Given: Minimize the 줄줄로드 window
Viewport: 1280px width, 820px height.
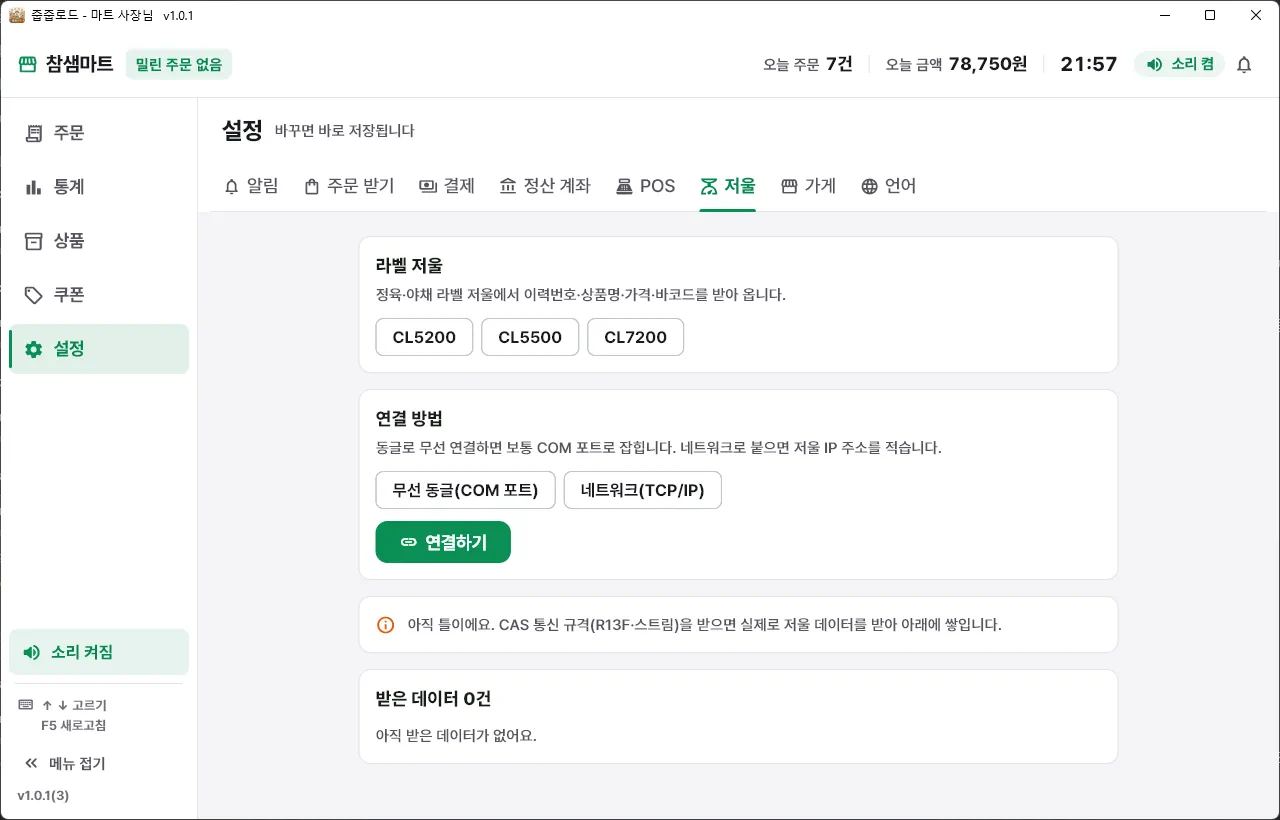Looking at the screenshot, I should click(1165, 15).
